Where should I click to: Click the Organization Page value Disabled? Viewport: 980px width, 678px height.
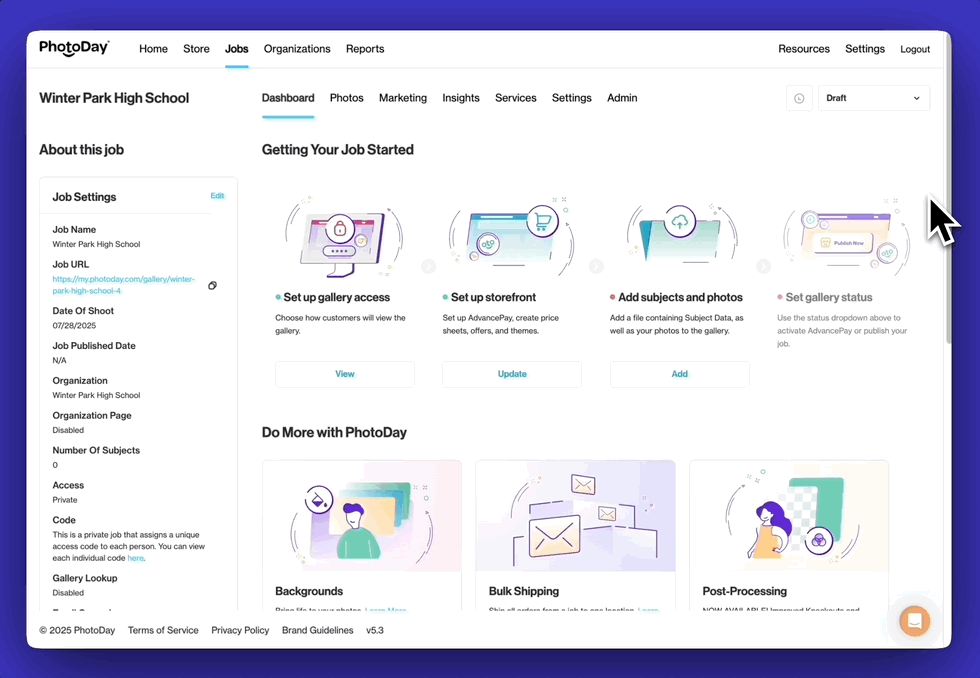pyautogui.click(x=68, y=430)
